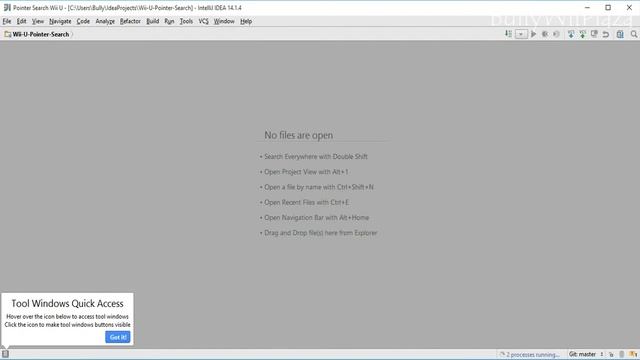Click the memory indicator in status bar

(622, 354)
